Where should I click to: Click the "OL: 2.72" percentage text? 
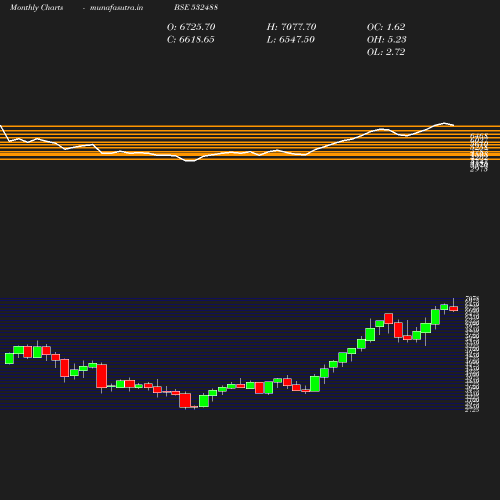pyautogui.click(x=386, y=52)
